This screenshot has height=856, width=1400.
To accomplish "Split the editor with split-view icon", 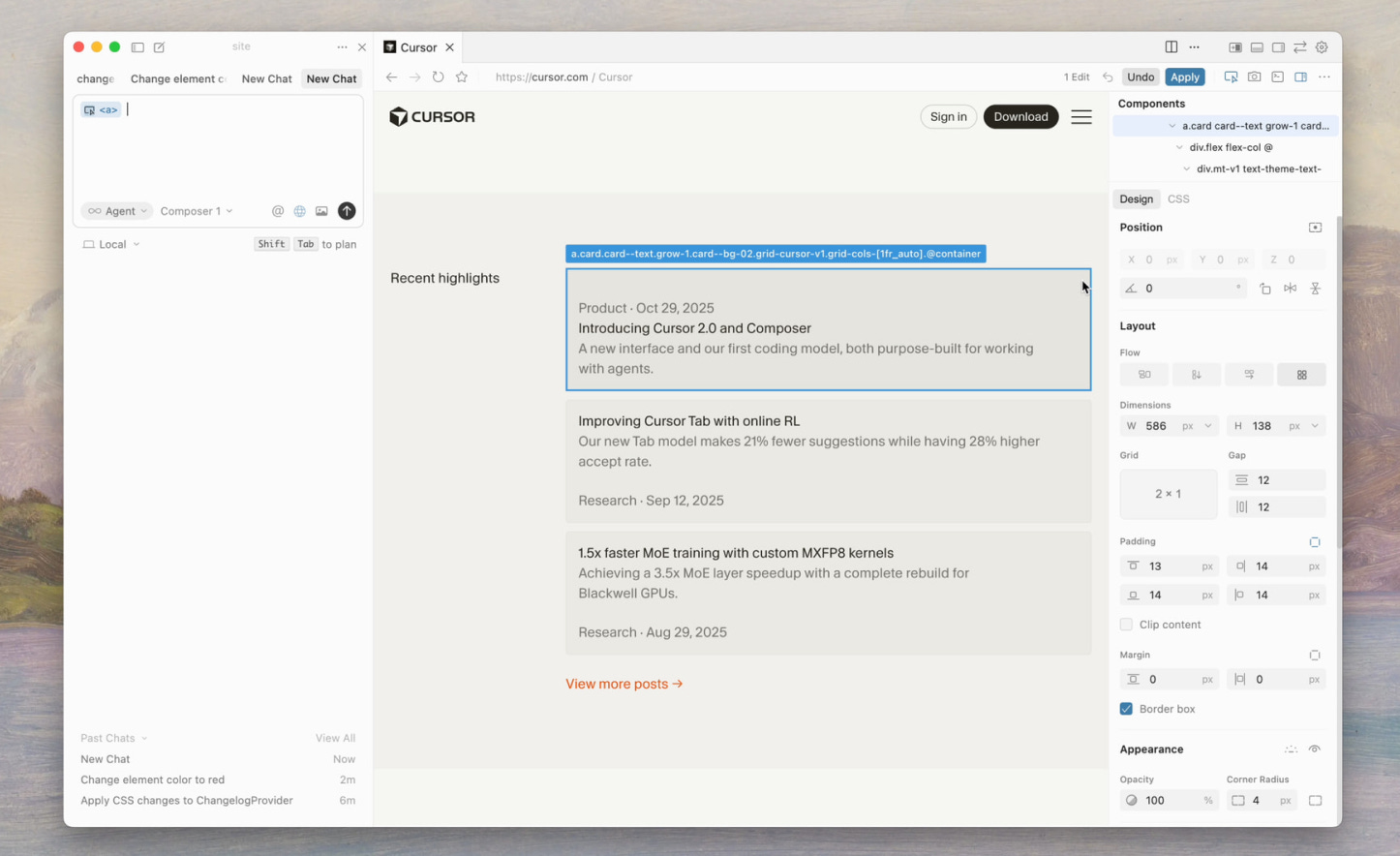I will click(x=1172, y=46).
